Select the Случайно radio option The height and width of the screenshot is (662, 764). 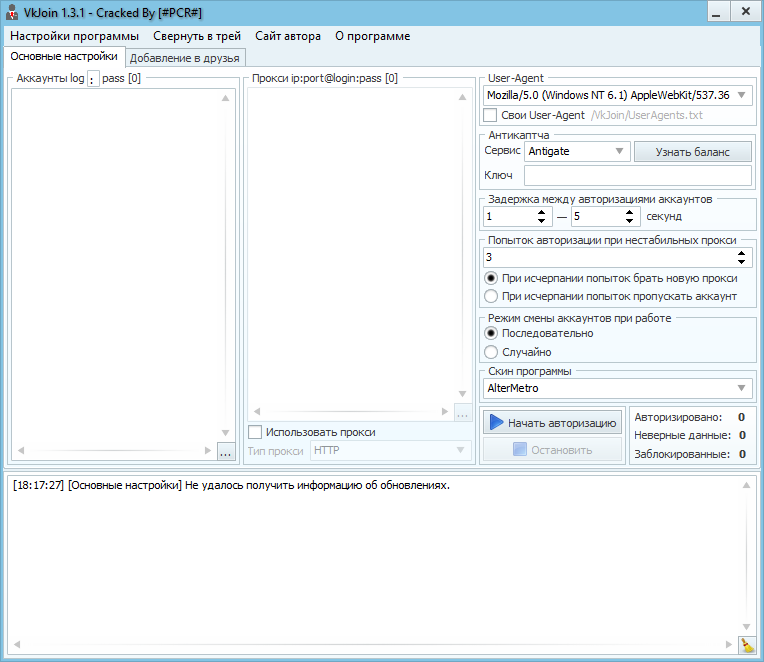[491, 352]
